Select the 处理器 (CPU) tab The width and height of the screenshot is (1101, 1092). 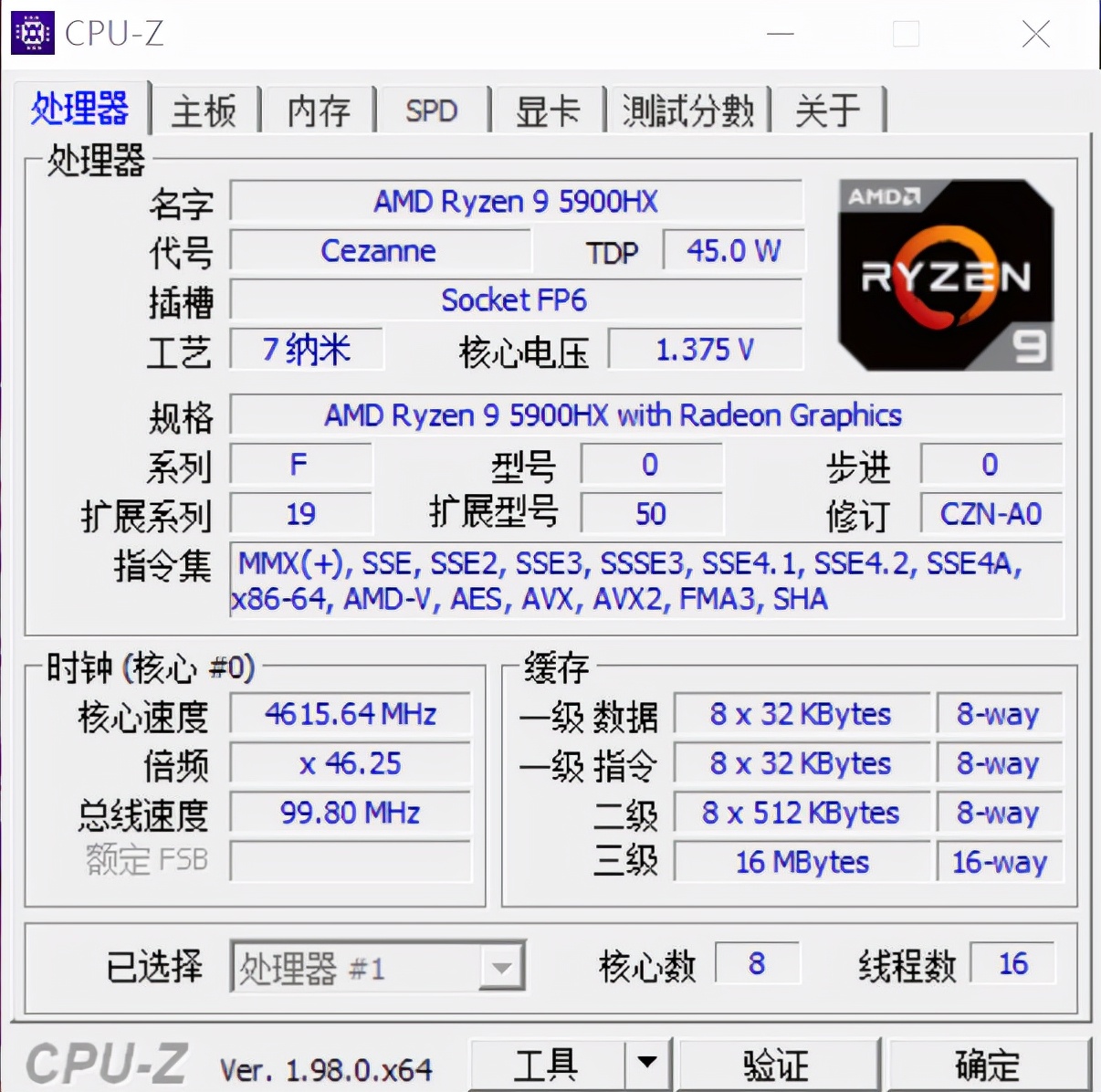tap(81, 108)
